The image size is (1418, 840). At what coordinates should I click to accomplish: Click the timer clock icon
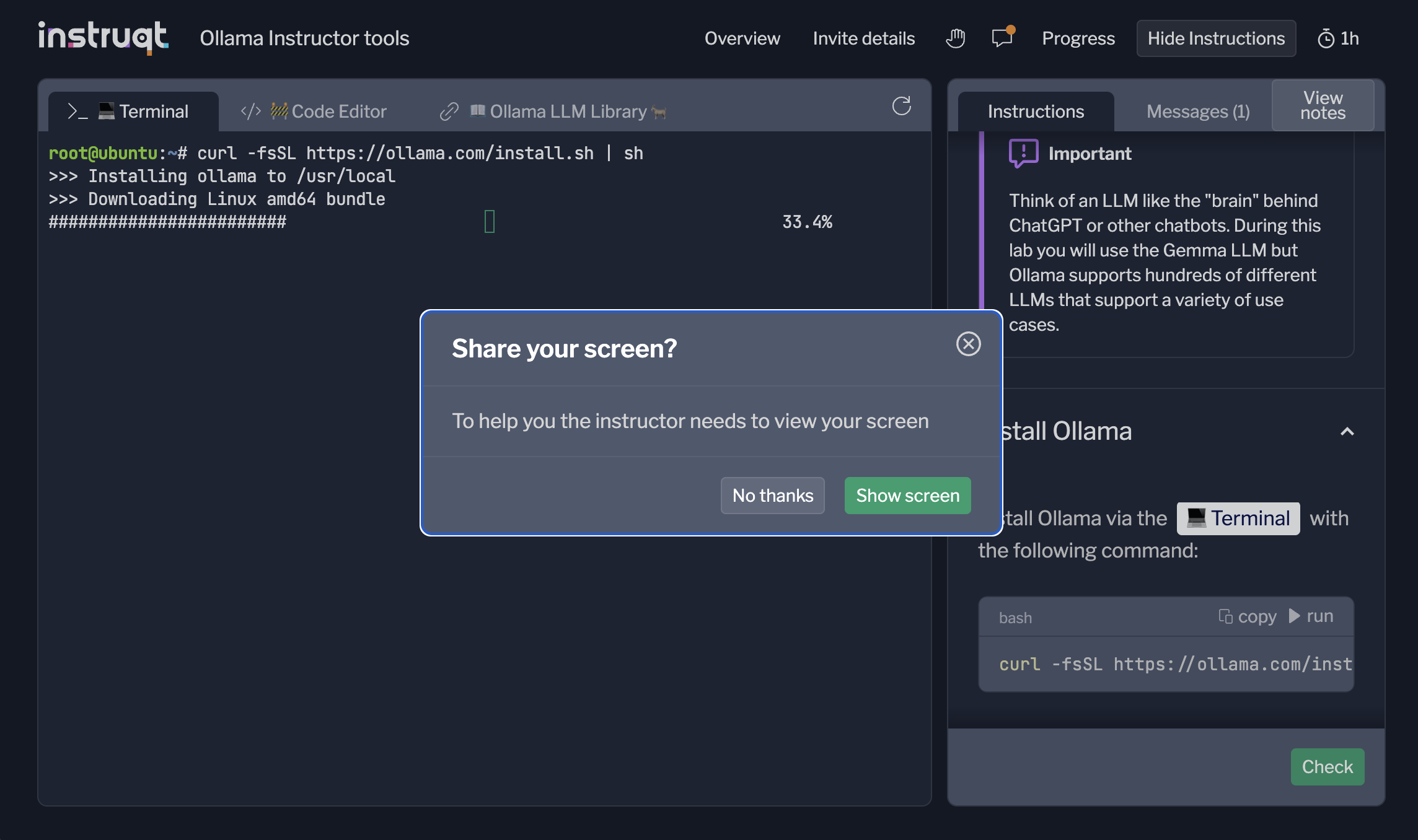tap(1326, 39)
